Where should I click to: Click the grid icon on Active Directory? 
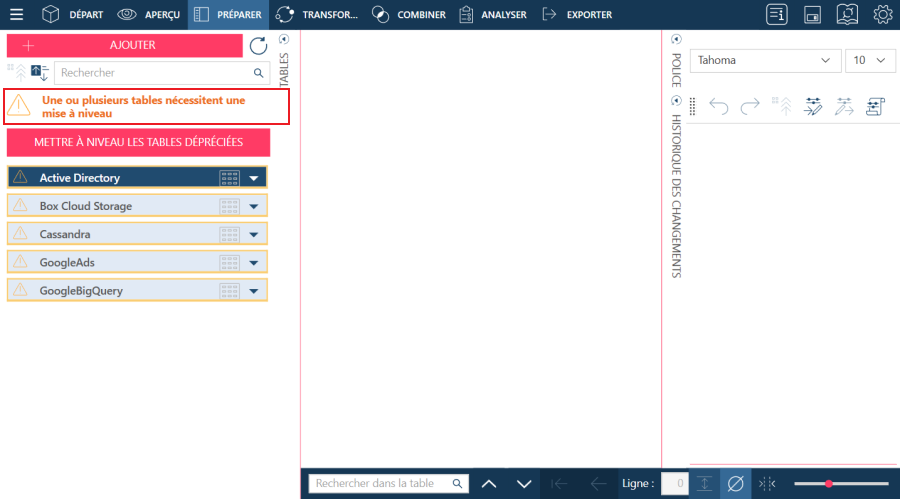point(230,178)
